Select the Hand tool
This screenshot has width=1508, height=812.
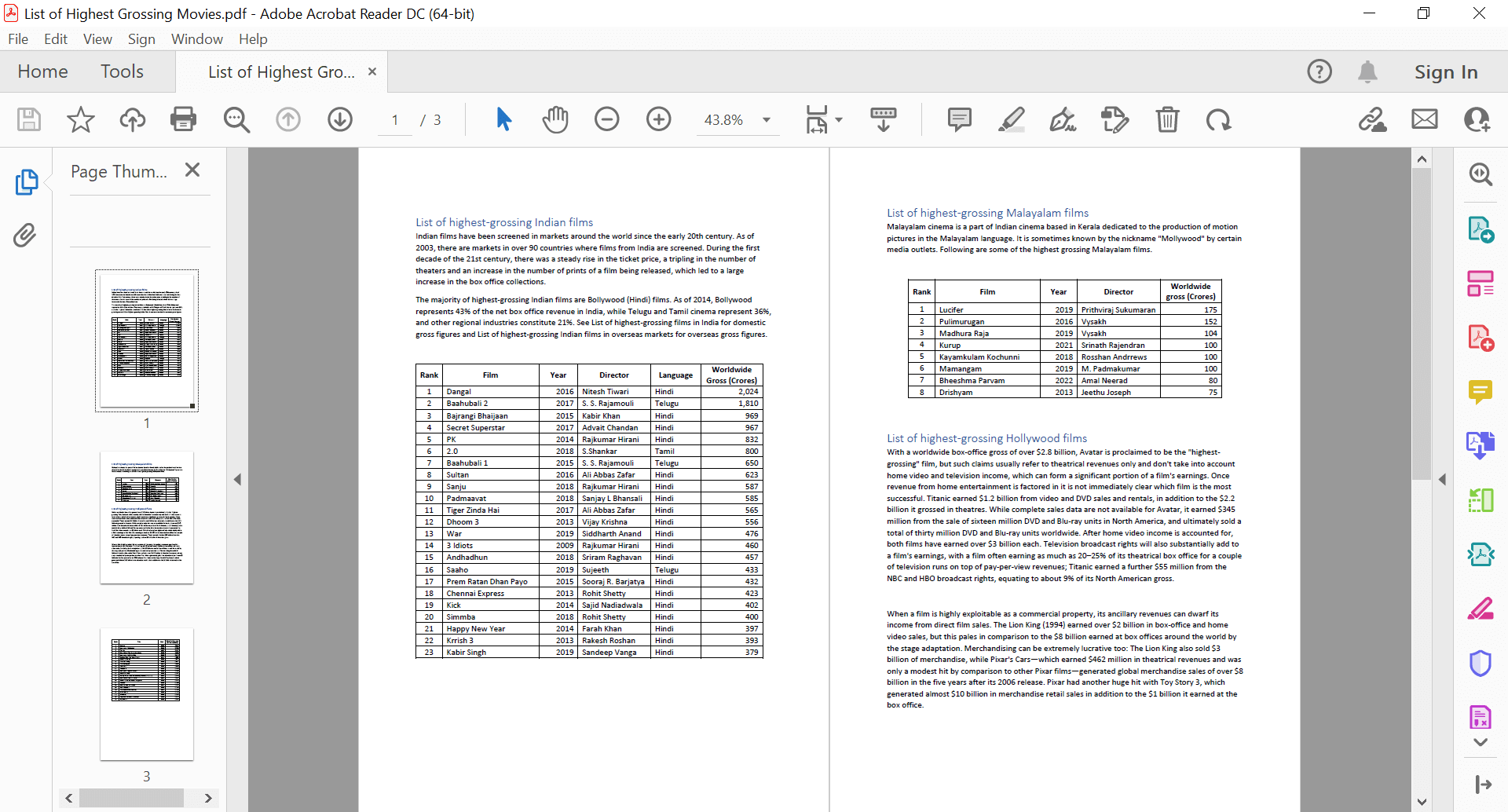point(555,119)
